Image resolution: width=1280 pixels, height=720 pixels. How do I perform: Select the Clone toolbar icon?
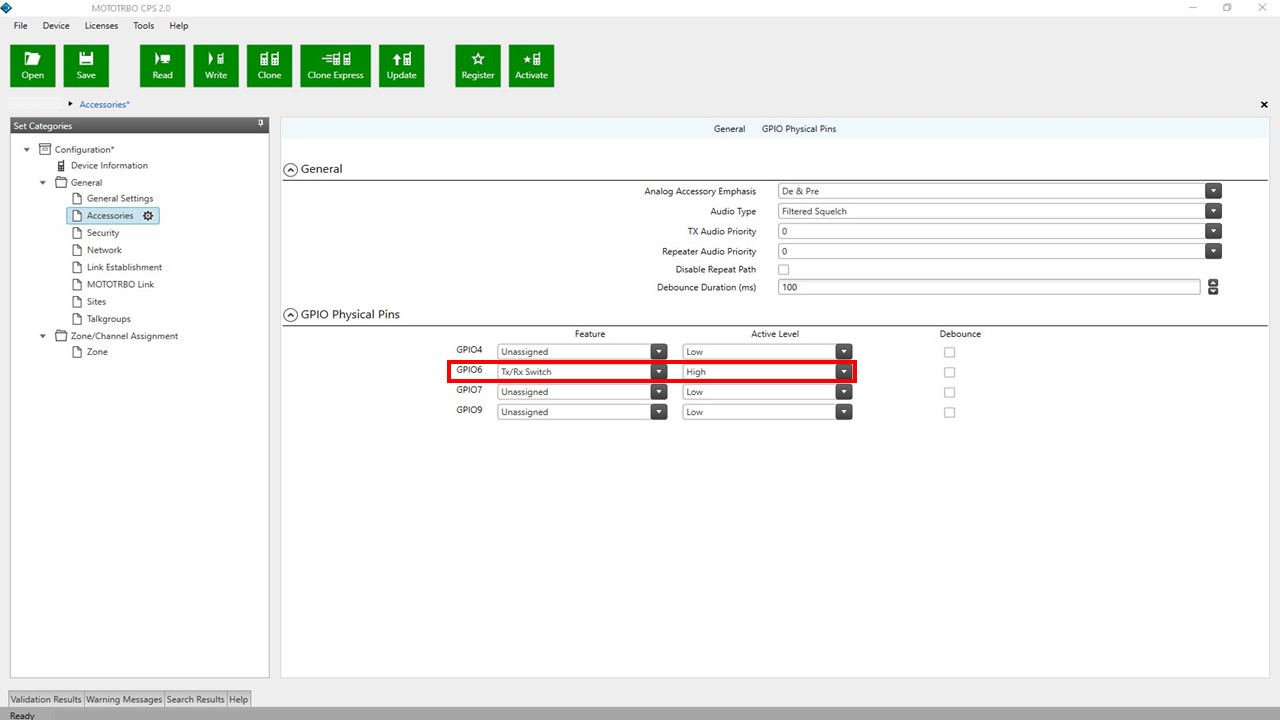(269, 65)
